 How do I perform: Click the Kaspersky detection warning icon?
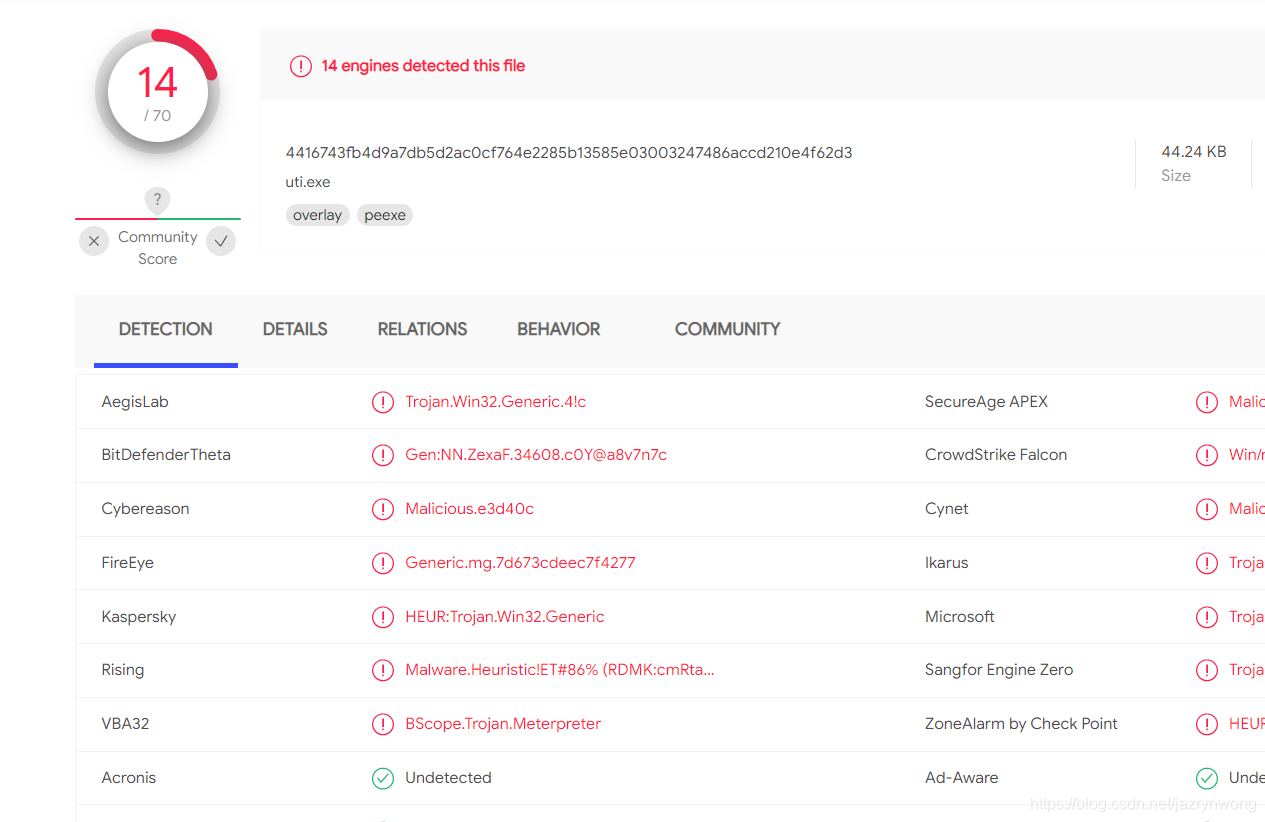[x=383, y=617]
